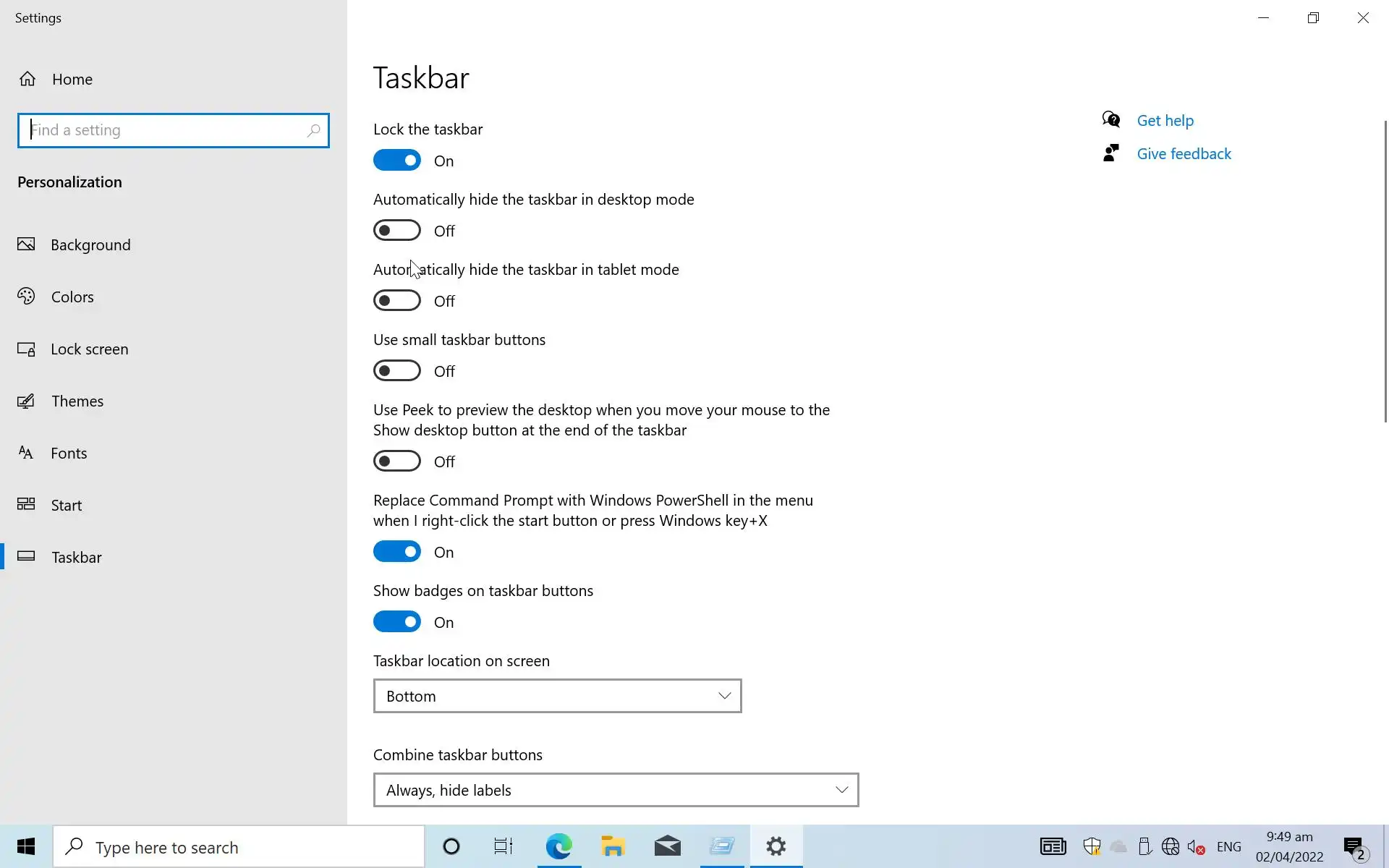Disable Show badges on taskbar buttons
This screenshot has width=1389, height=868.
397,622
